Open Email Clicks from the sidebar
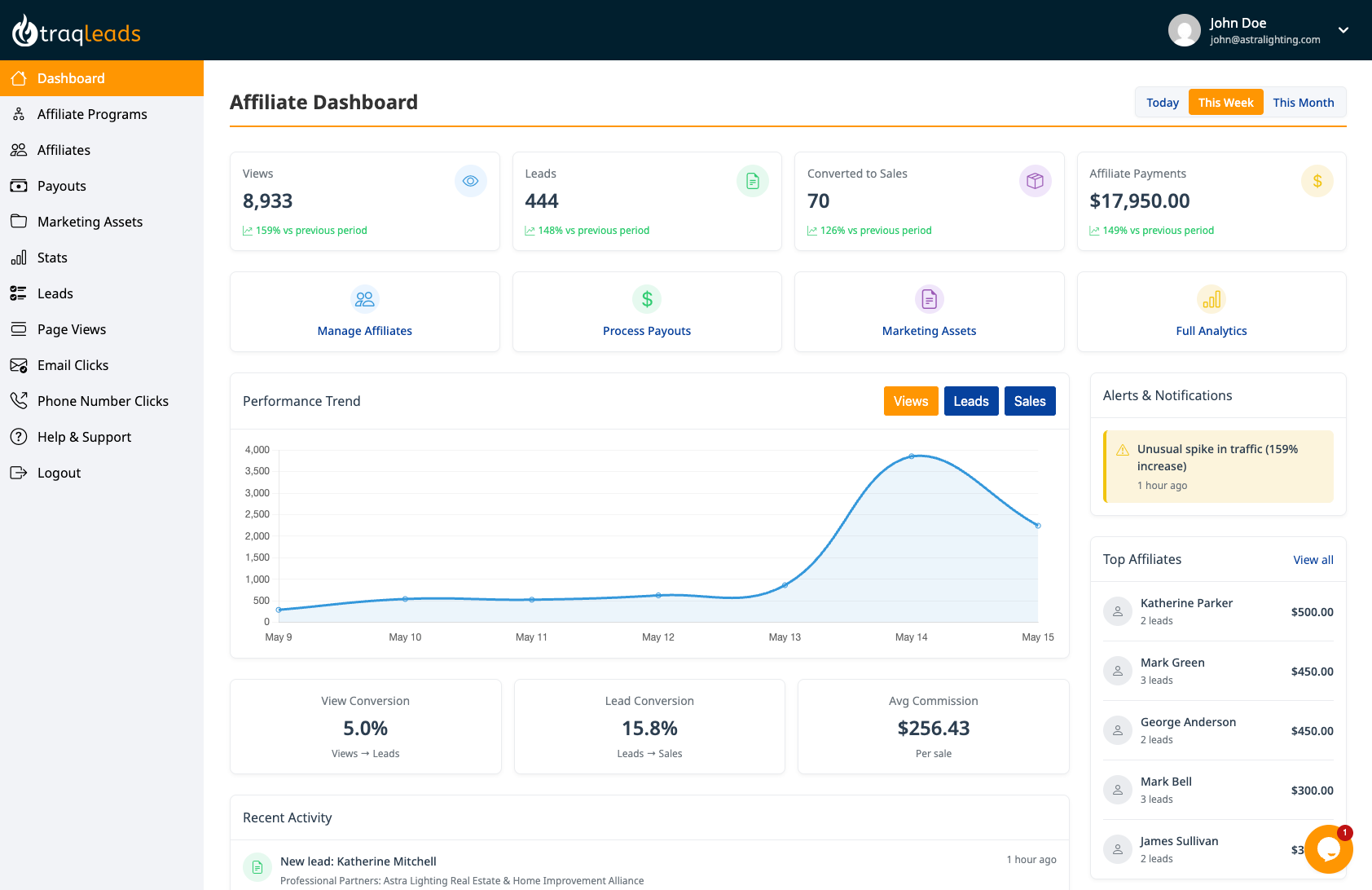This screenshot has width=1372, height=890. point(73,365)
